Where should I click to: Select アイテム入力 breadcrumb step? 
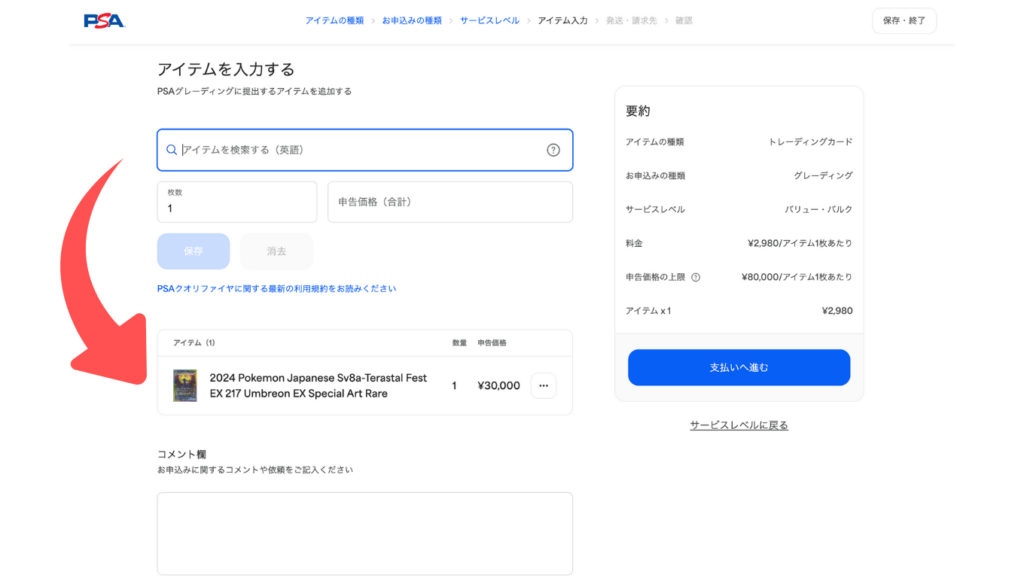(x=562, y=21)
